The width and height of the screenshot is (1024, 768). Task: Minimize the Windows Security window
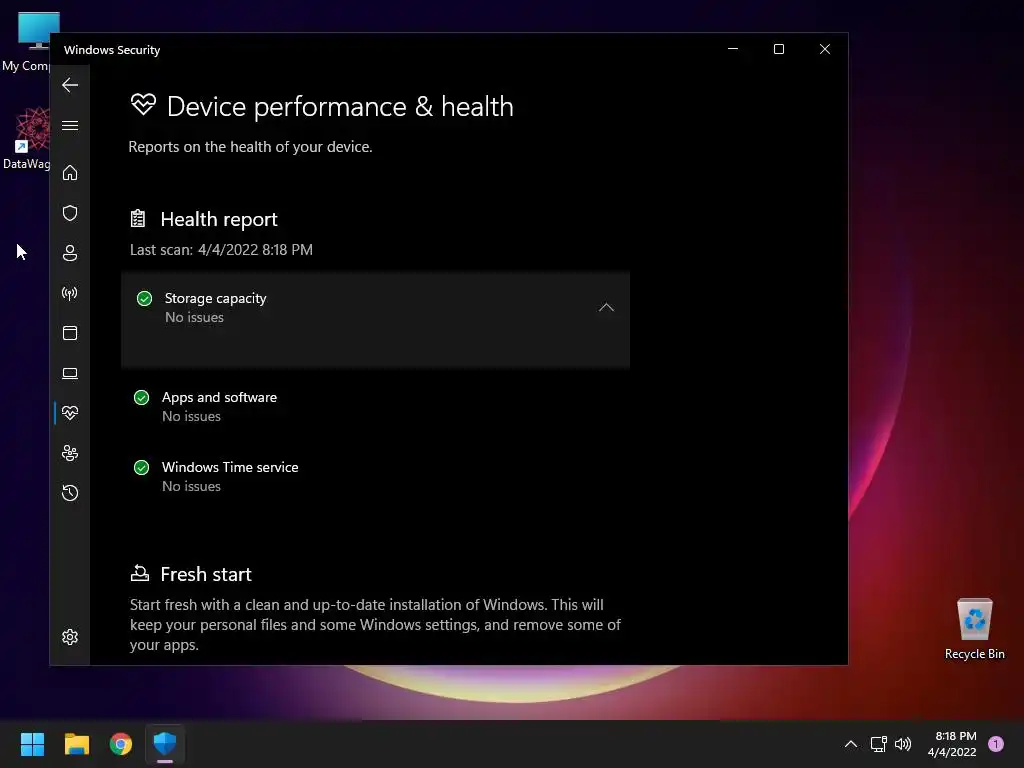point(733,49)
